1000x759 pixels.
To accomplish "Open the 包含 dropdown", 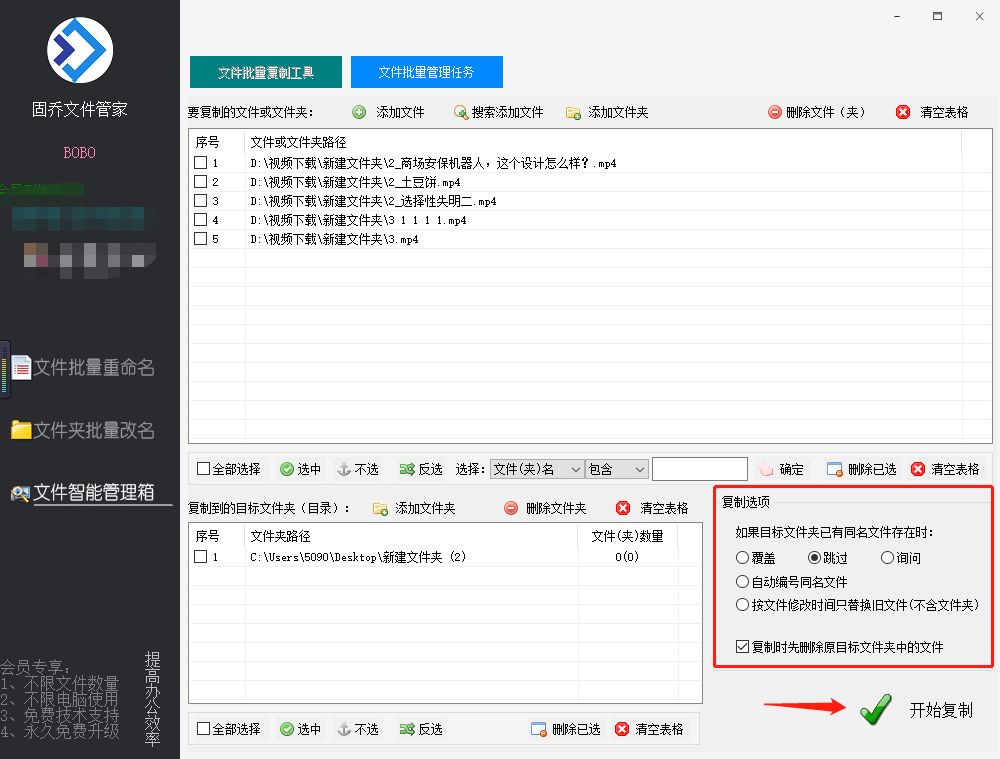I will [617, 469].
